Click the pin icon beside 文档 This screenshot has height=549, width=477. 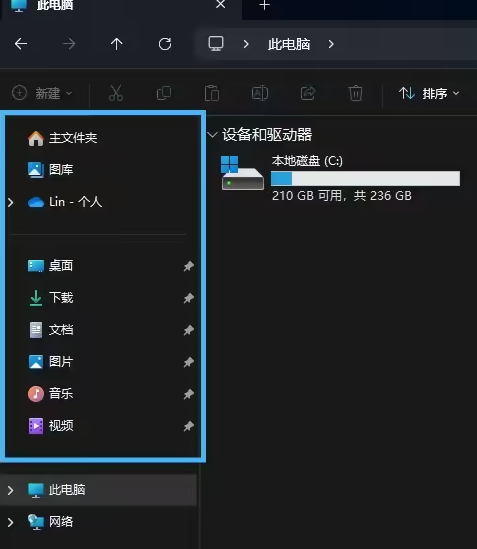(188, 330)
